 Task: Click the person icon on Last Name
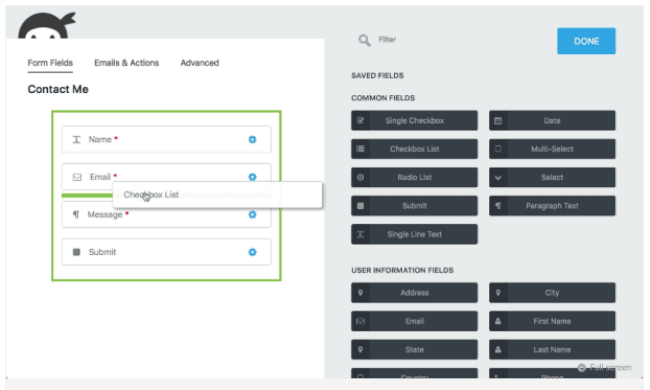498,350
